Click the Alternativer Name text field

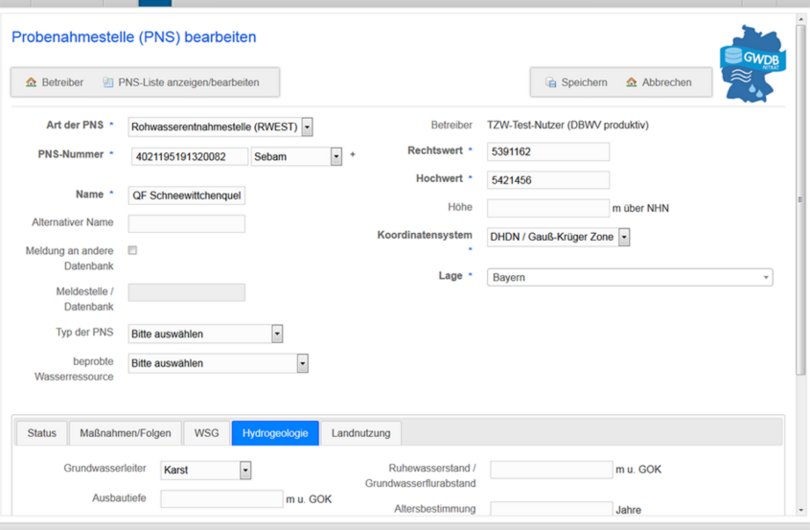[186, 224]
